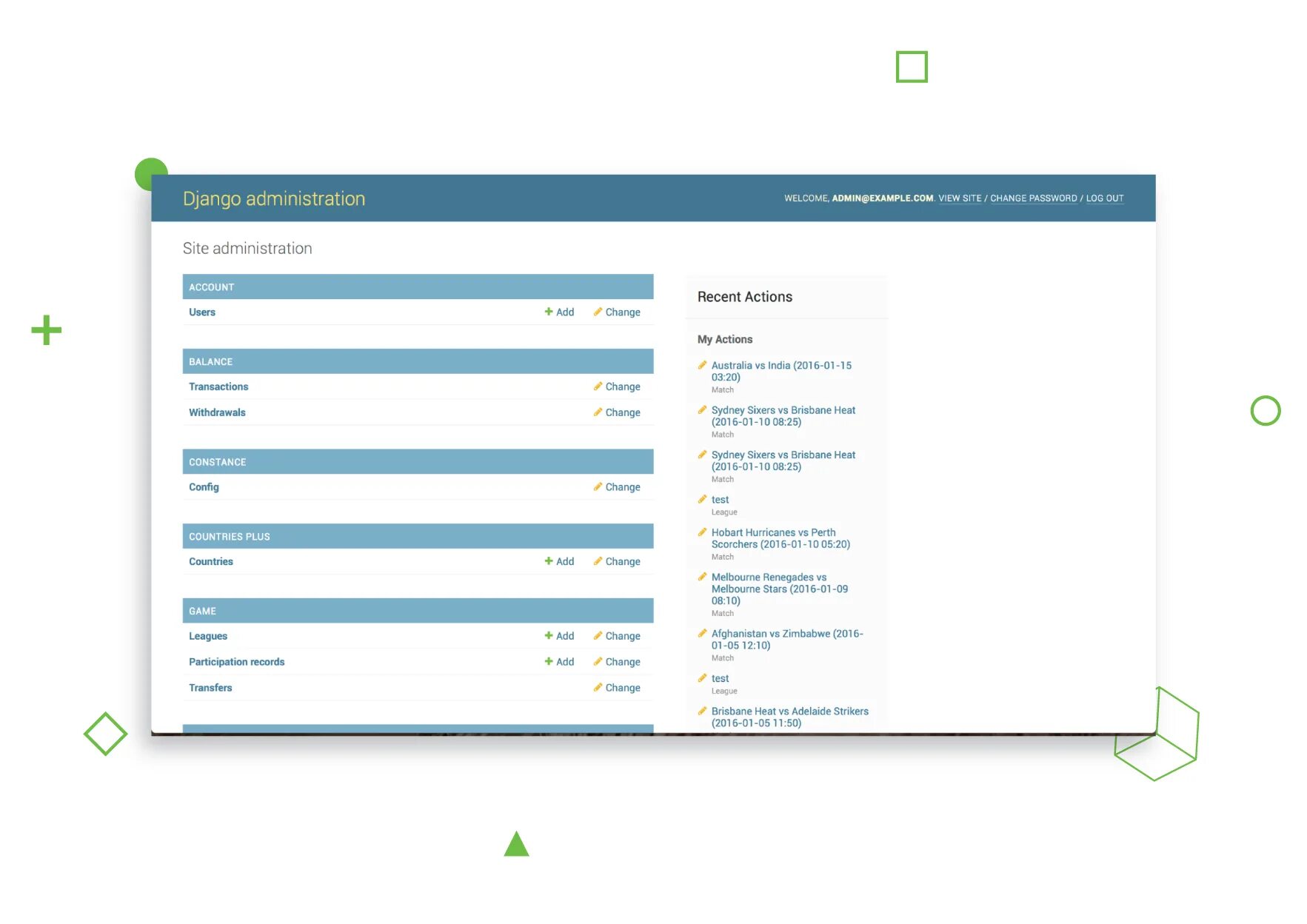Screen dimensions: 1307x924
Task: Open the View Site link
Action: tap(960, 198)
